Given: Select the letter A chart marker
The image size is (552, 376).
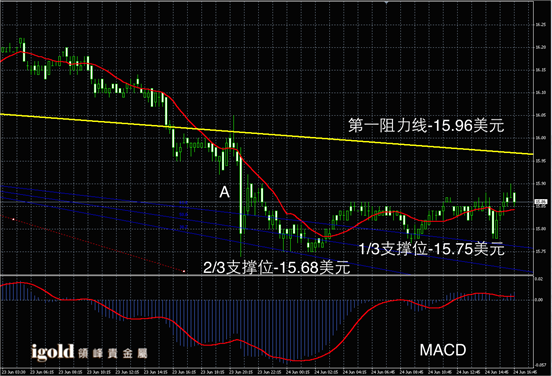Looking at the screenshot, I should tap(225, 192).
